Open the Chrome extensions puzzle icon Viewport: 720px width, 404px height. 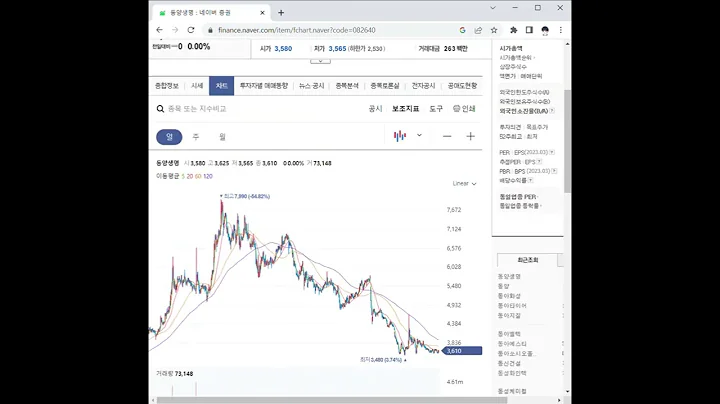pyautogui.click(x=513, y=30)
